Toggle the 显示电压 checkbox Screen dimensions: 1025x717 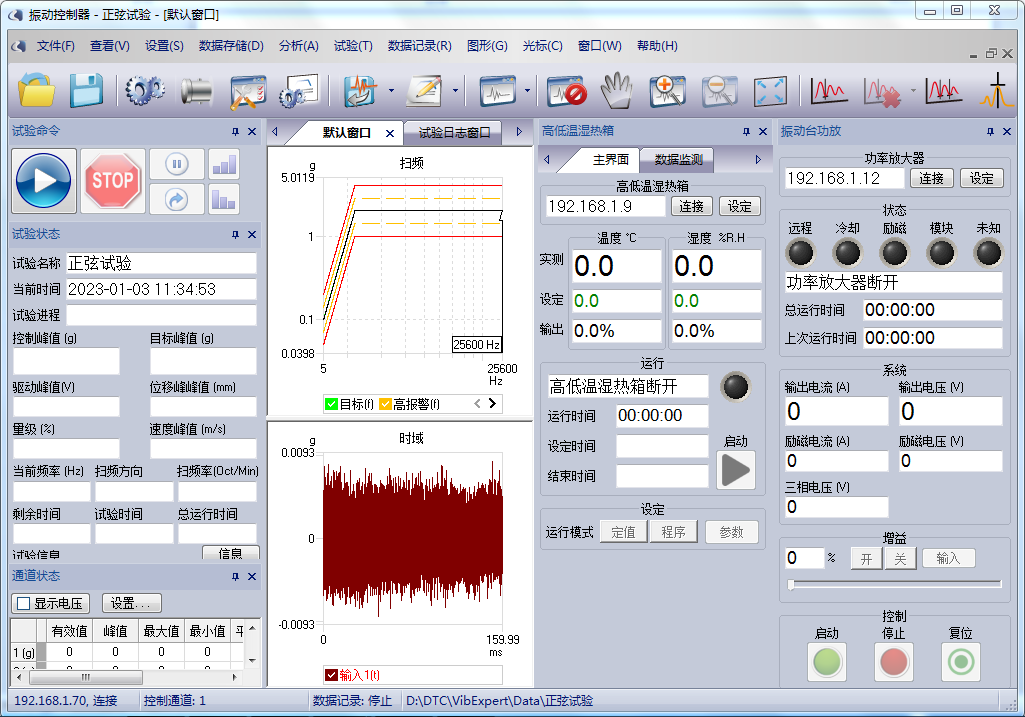[x=24, y=603]
